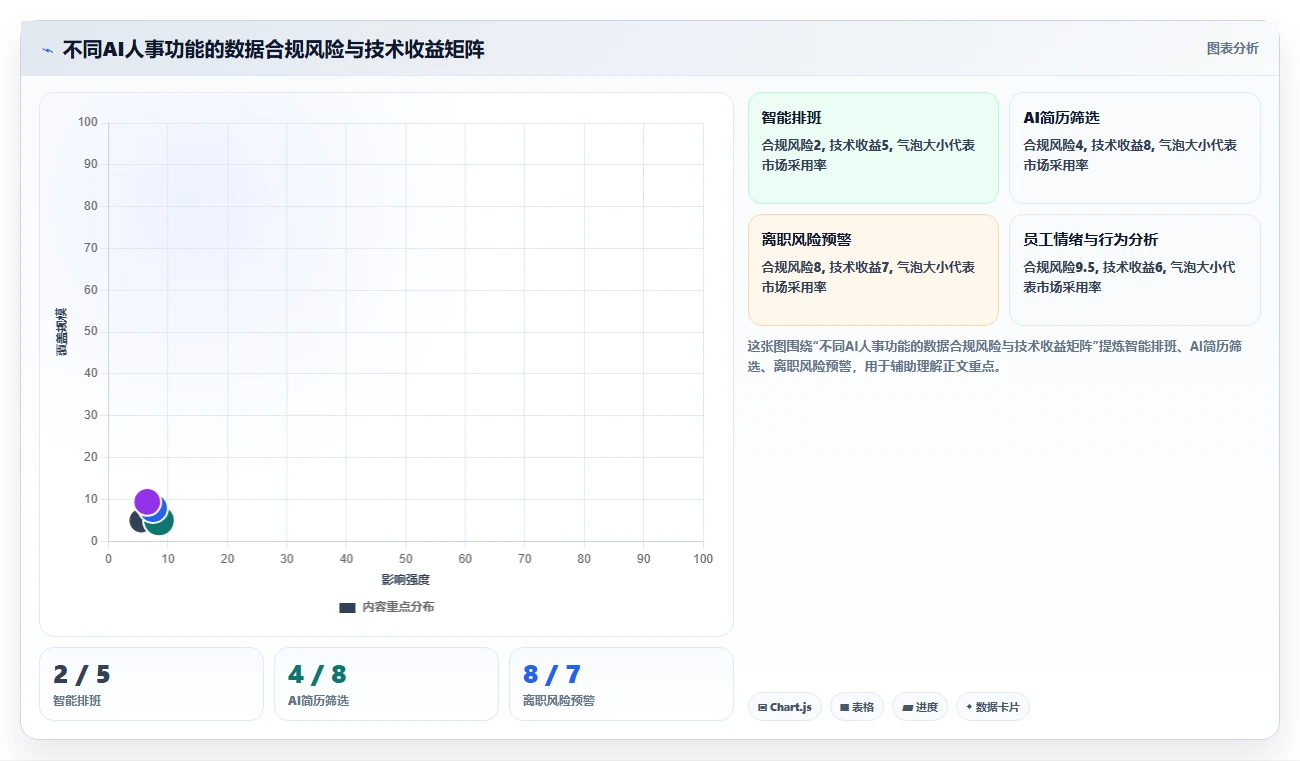Screen dimensions: 1300x761
Task: Click the text 合规风险9.5, 技术收益6
Action: (x=1096, y=267)
